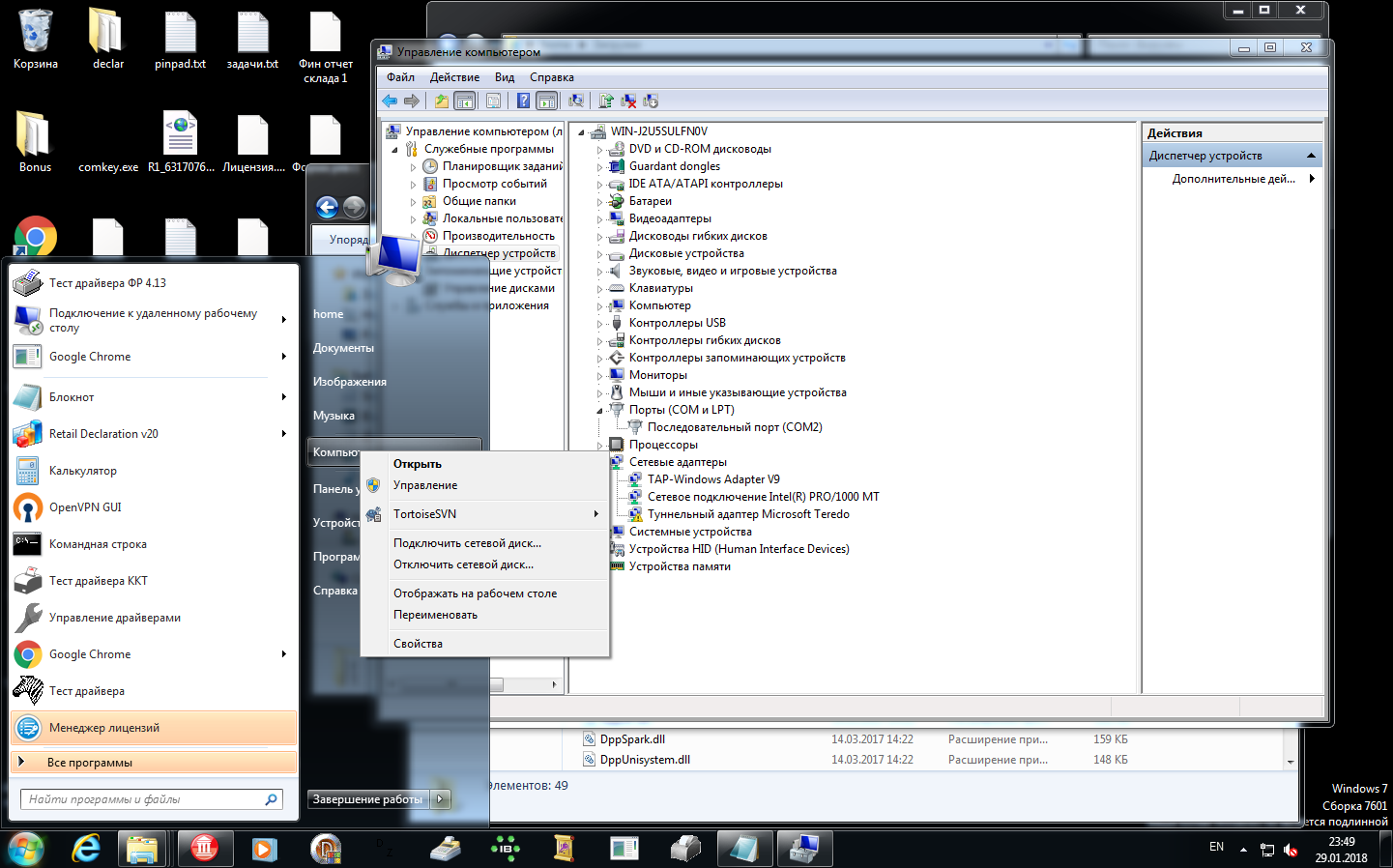The image size is (1393, 868).
Task: Click the Найти программы и файлы search field
Action: coord(145,799)
